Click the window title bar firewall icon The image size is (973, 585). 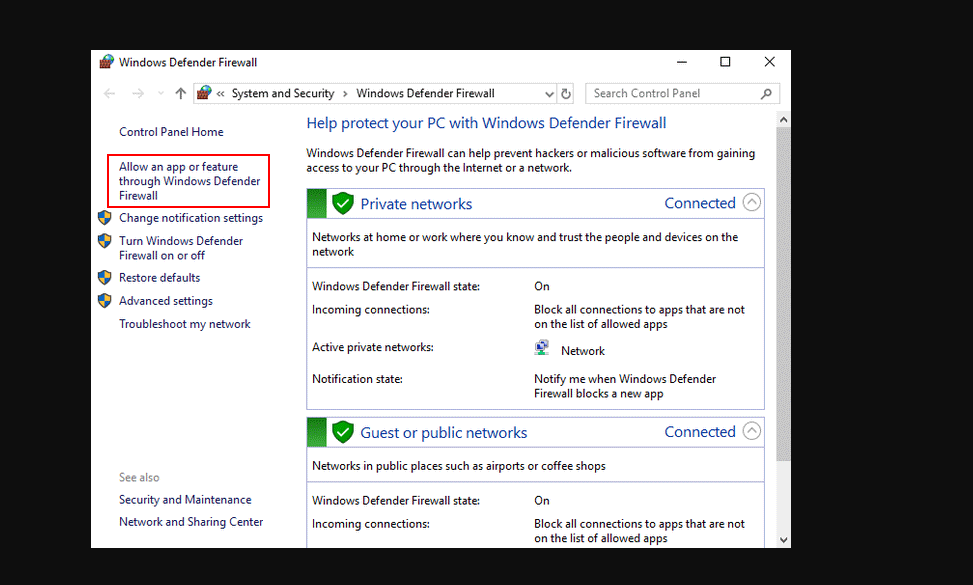pos(107,62)
